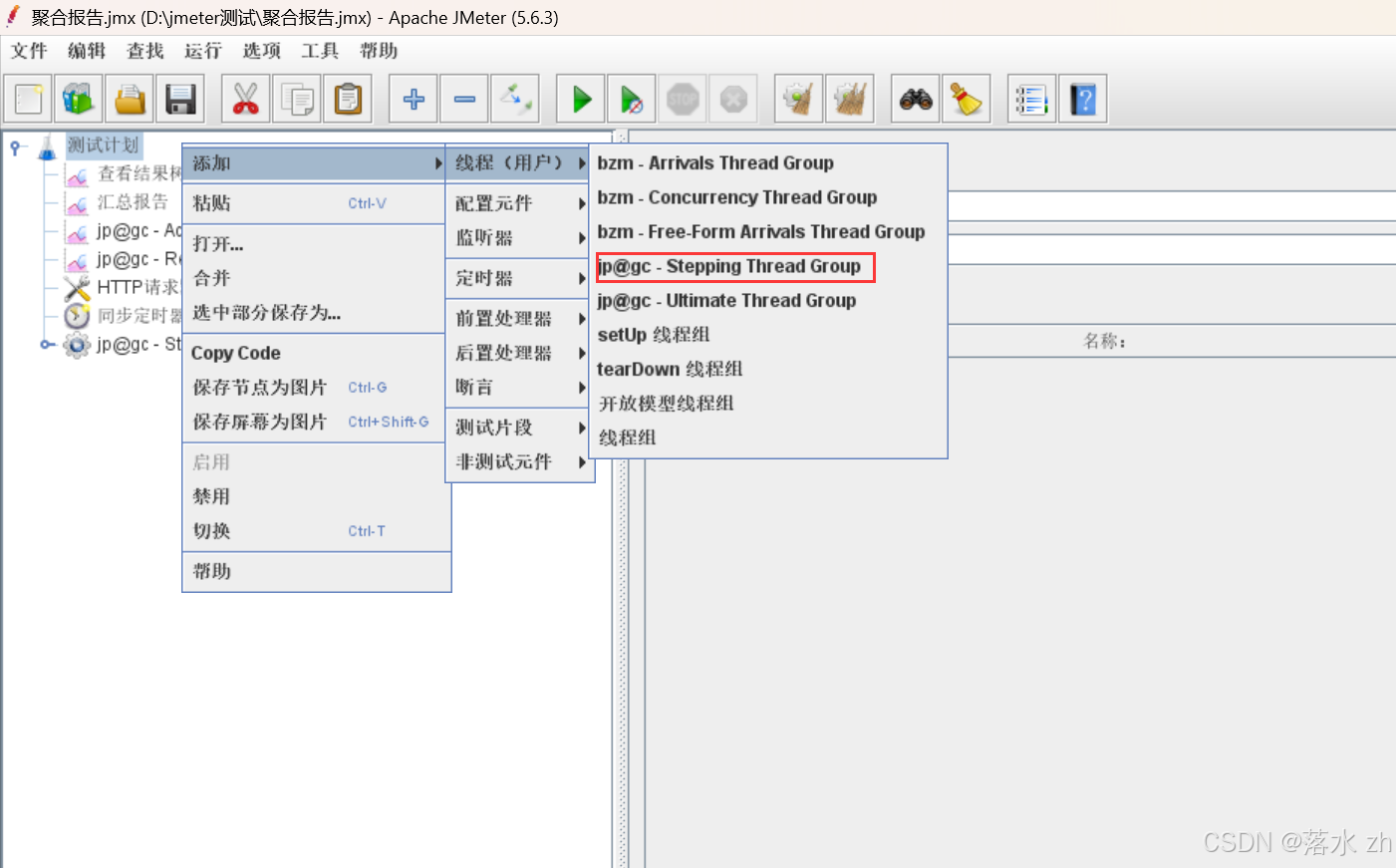Select 测试计划 node in tree
This screenshot has width=1396, height=868.
pos(104,145)
